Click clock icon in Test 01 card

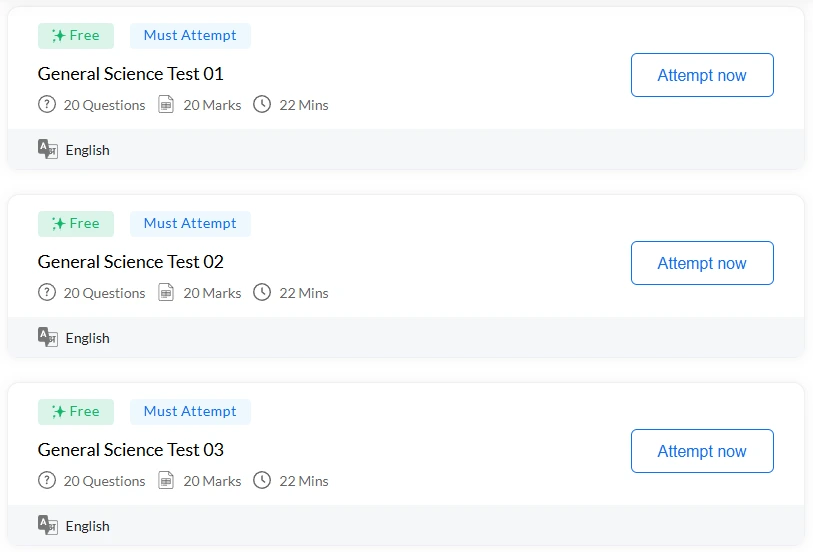point(262,105)
